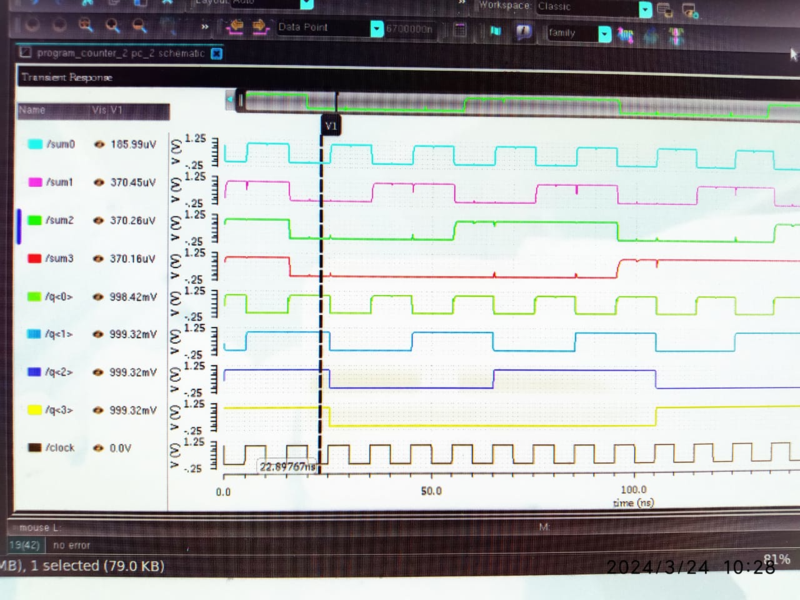Select the /sum0 signal name

click(61, 144)
